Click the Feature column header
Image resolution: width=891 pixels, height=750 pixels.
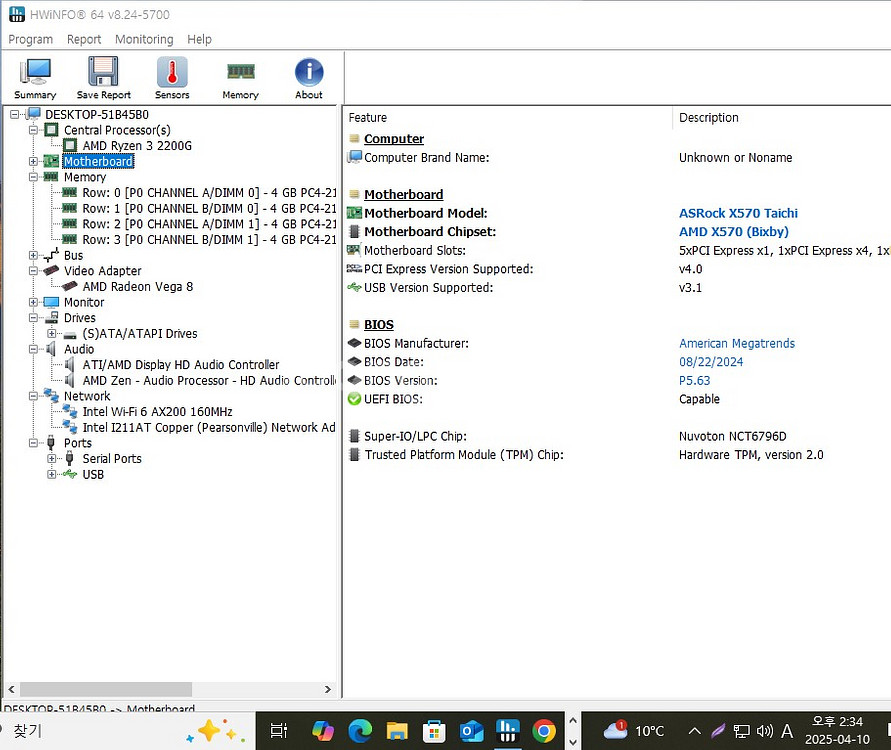click(x=508, y=118)
